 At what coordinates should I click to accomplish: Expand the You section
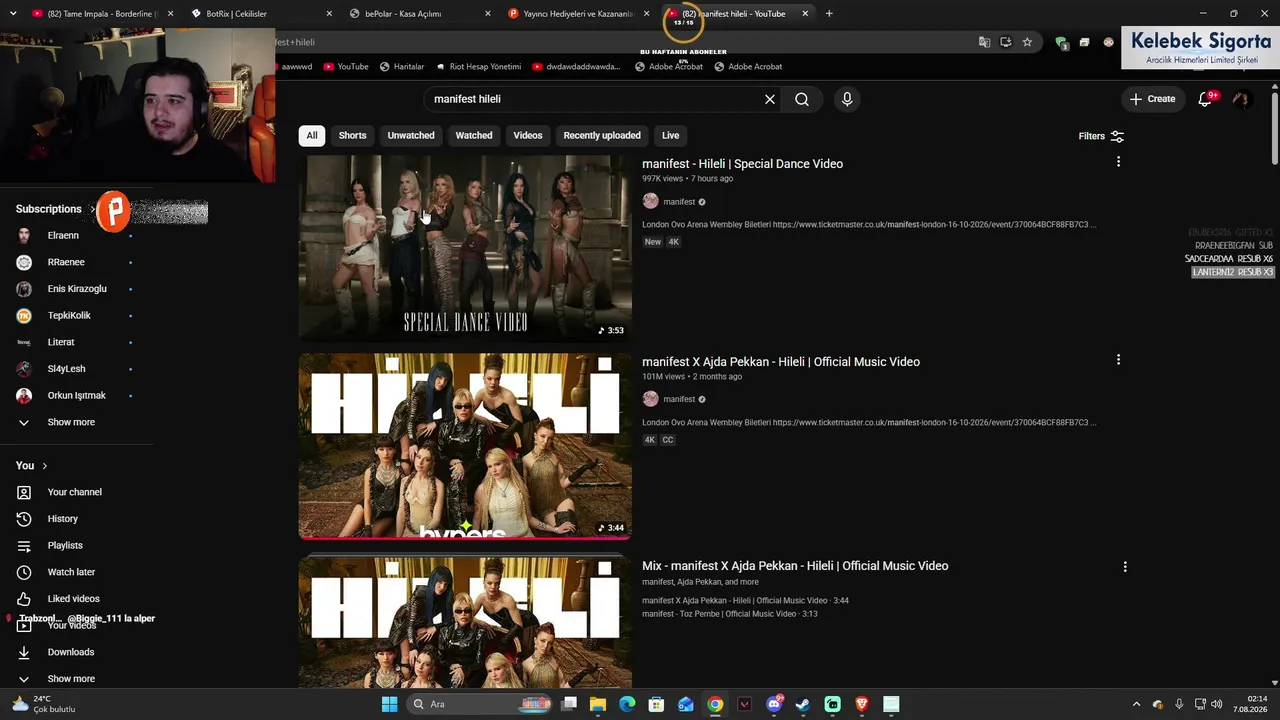pyautogui.click(x=31, y=466)
